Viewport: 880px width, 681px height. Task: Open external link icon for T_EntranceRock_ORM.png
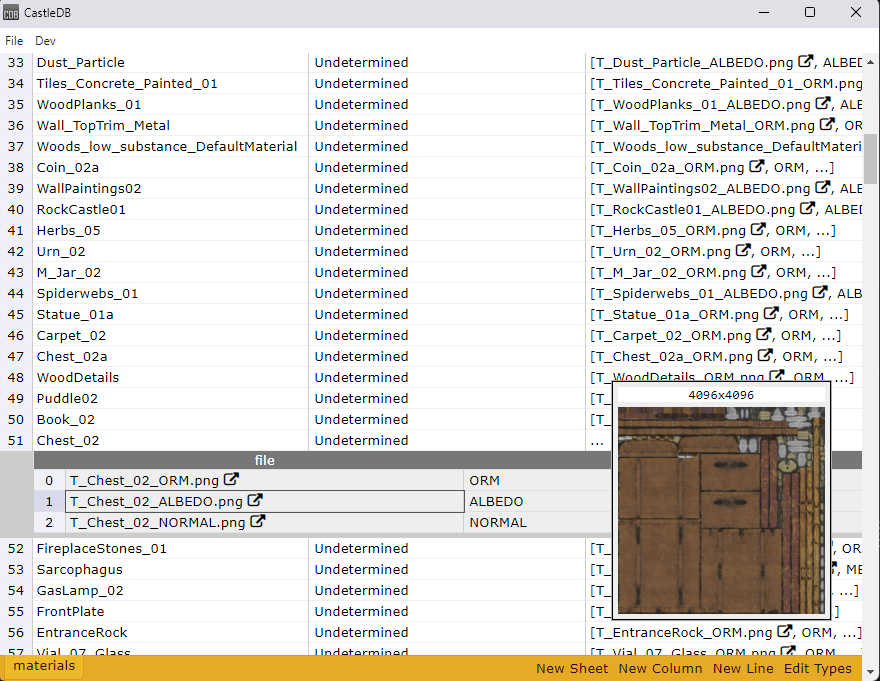click(x=785, y=632)
